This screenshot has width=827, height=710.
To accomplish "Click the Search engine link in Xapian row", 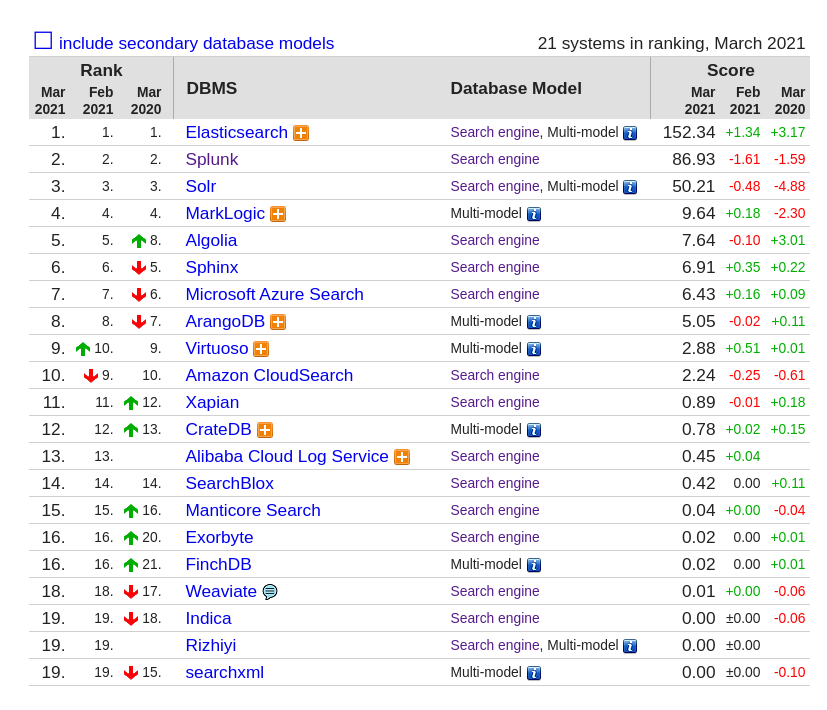I will 495,402.
